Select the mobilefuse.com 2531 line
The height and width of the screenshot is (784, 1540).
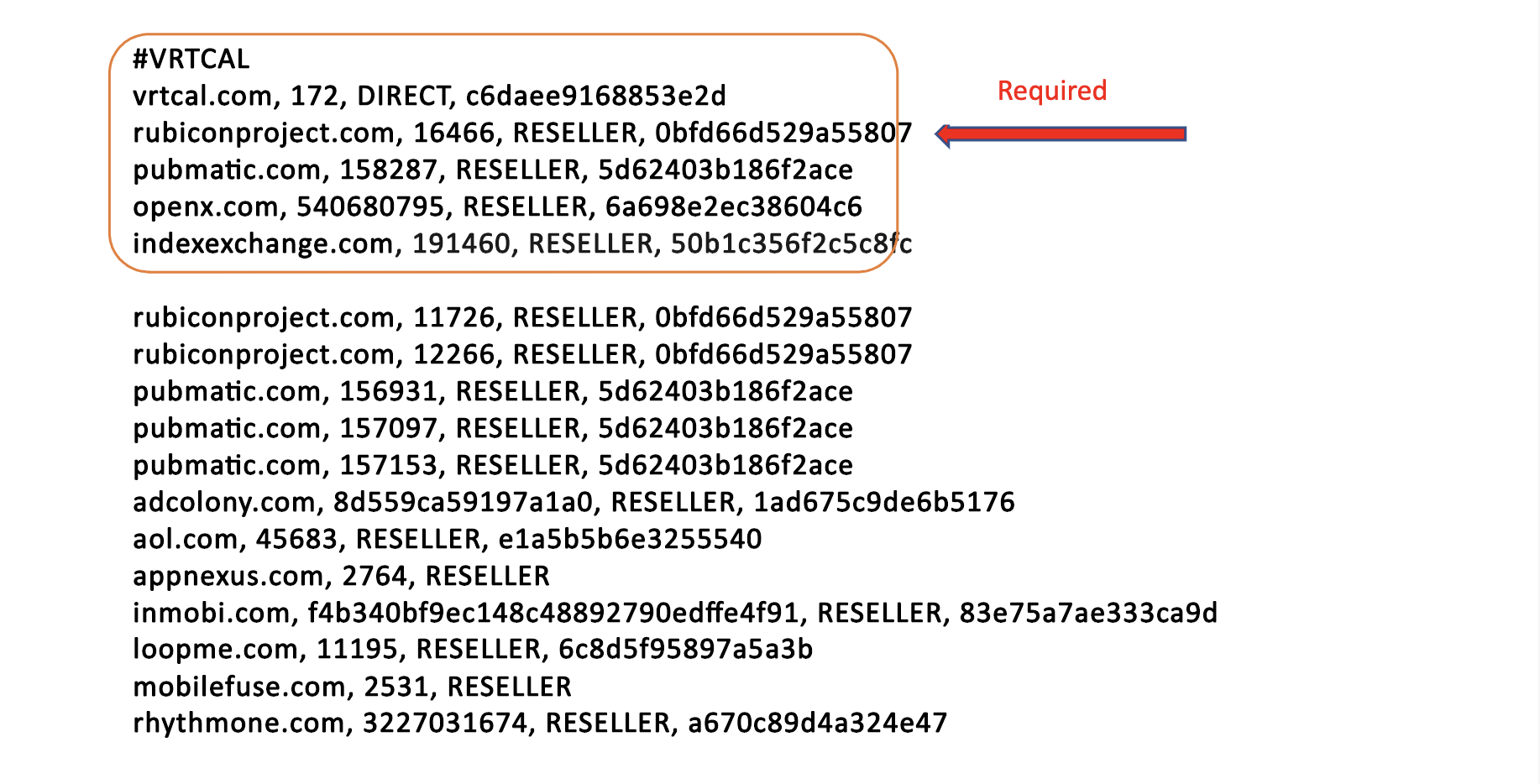pos(352,687)
